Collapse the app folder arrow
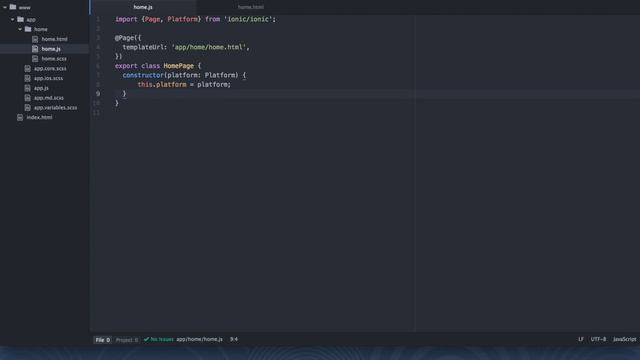 13,19
